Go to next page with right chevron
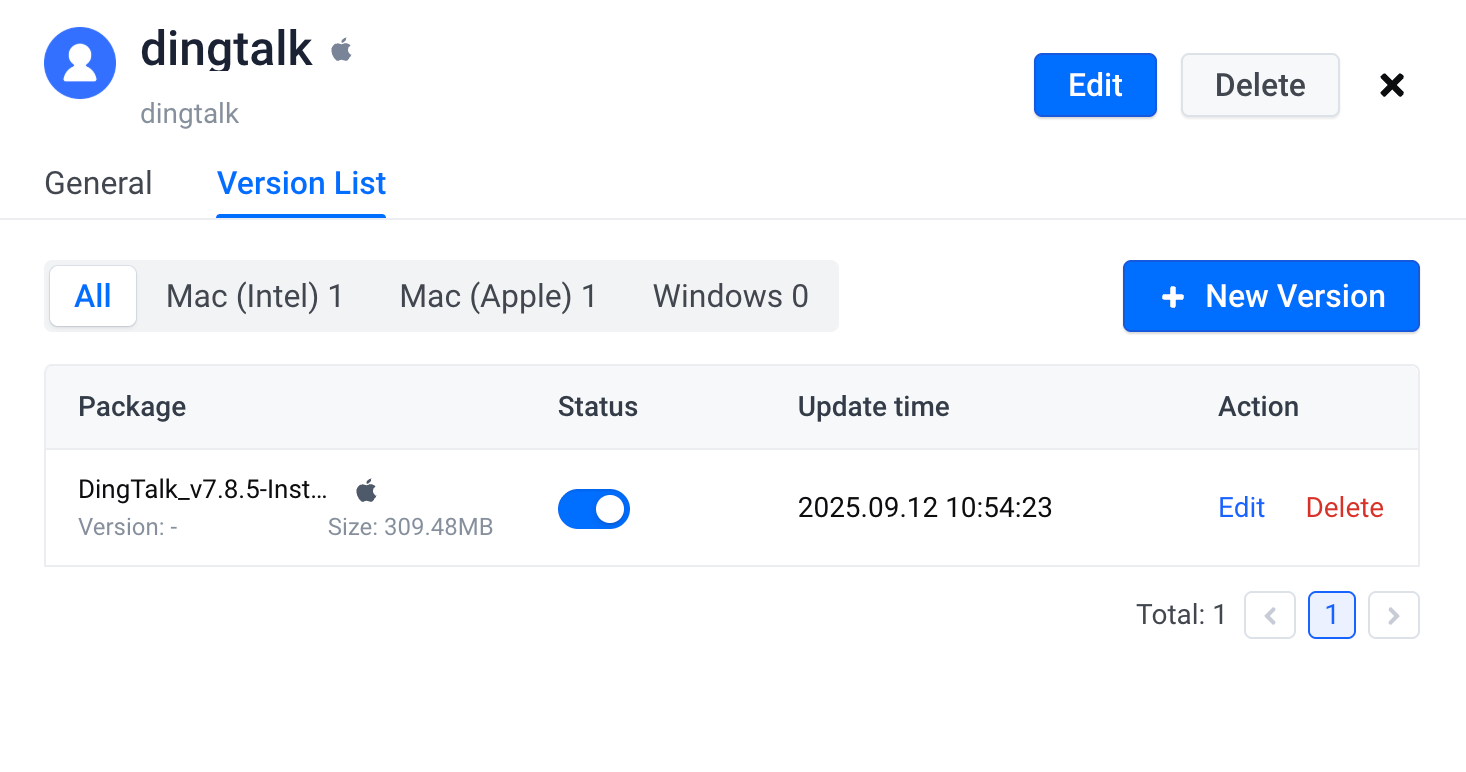 coord(1394,615)
